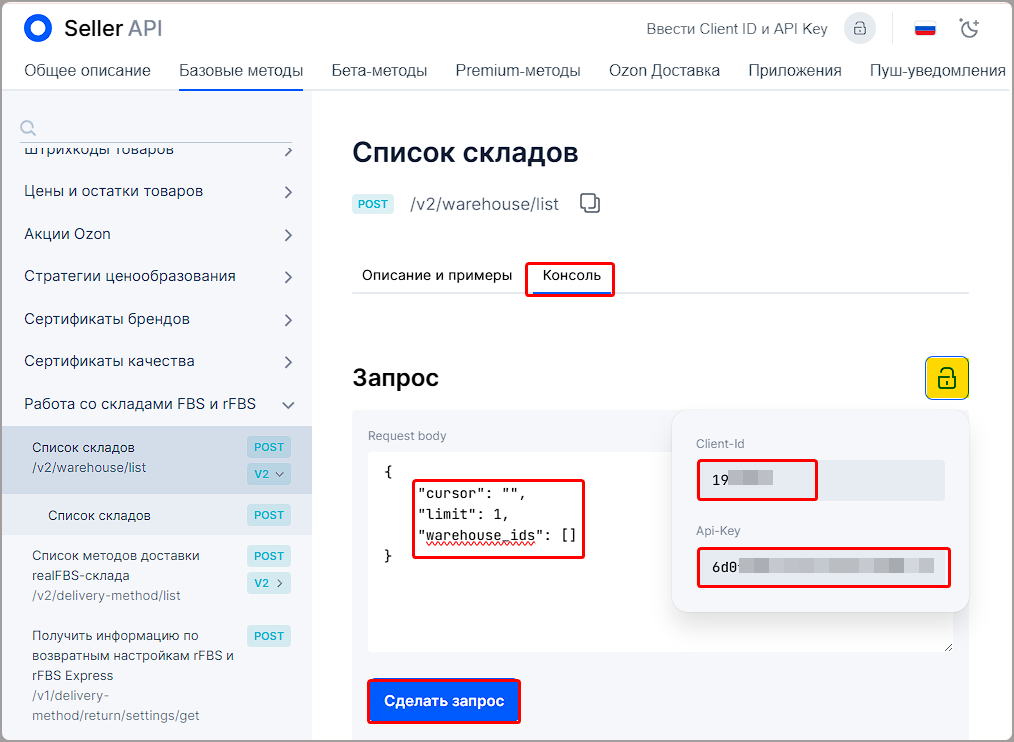Click the POST badge next to the page endpoint
This screenshot has width=1014, height=742.
click(x=373, y=204)
